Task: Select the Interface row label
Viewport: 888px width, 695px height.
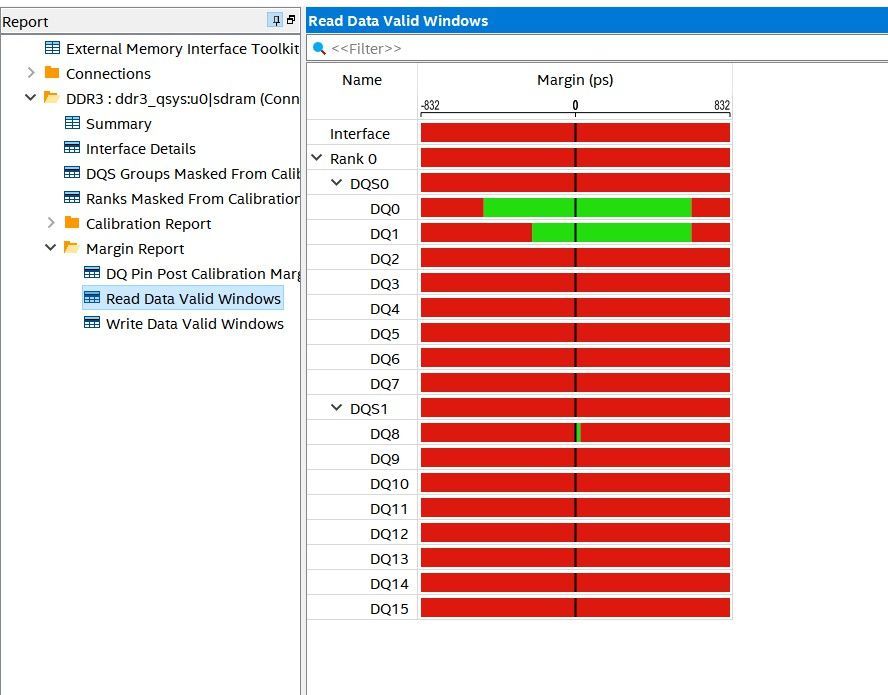Action: pos(360,134)
